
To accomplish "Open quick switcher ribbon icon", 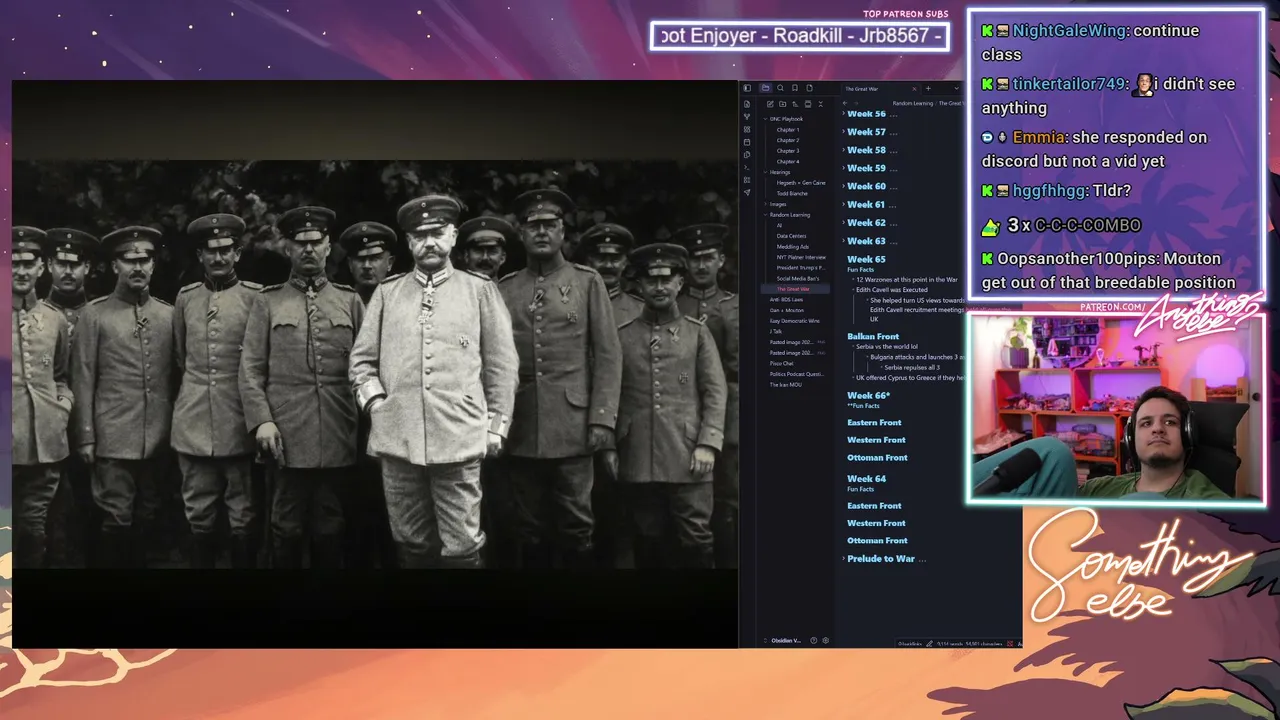I will [x=747, y=104].
